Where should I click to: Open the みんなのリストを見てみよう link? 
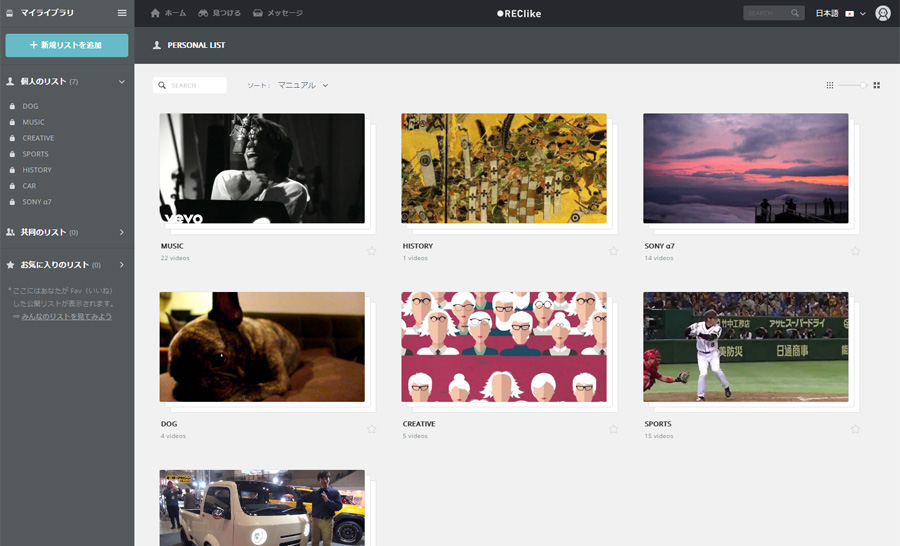click(x=67, y=316)
